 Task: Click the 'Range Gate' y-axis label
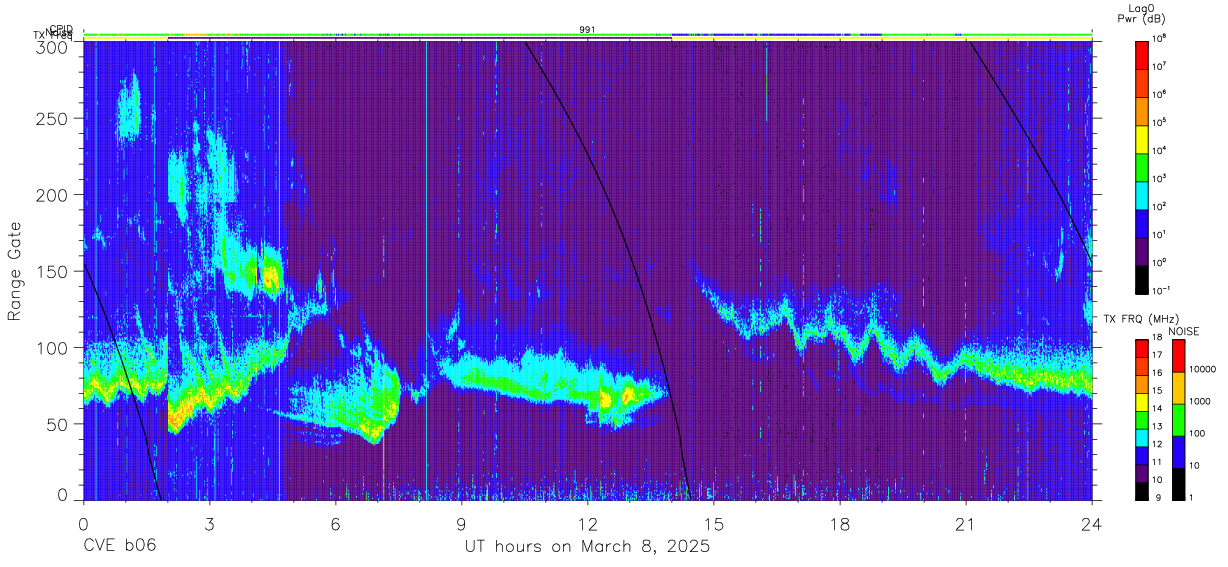click(x=15, y=271)
